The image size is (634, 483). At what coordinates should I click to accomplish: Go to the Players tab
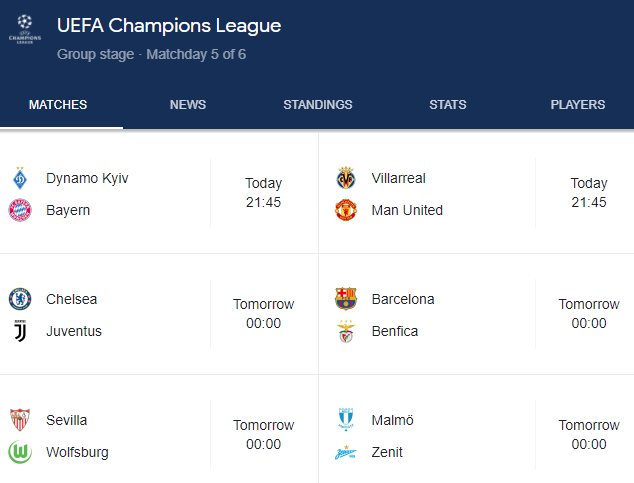click(577, 105)
